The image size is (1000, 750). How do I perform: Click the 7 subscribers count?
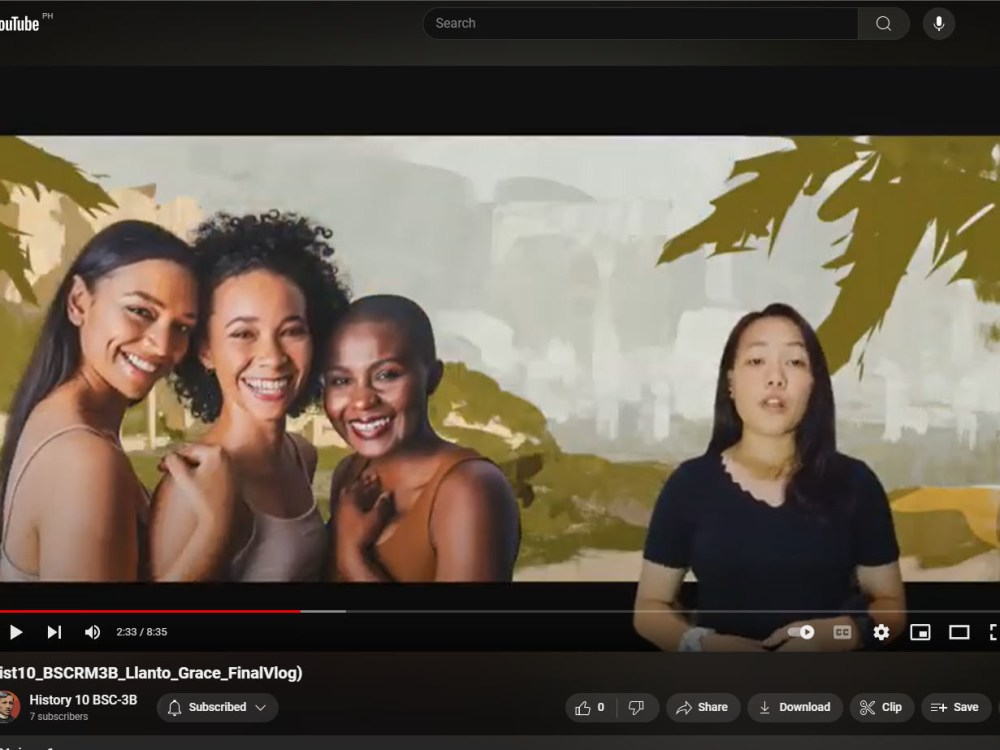[59, 717]
